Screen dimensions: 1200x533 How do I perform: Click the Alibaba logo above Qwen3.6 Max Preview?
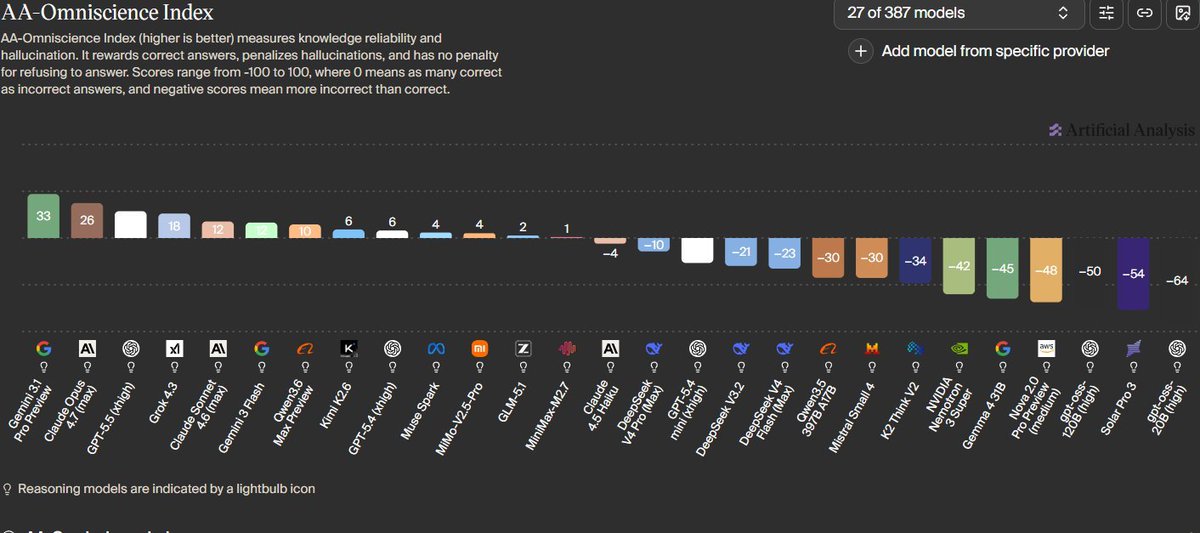point(305,349)
